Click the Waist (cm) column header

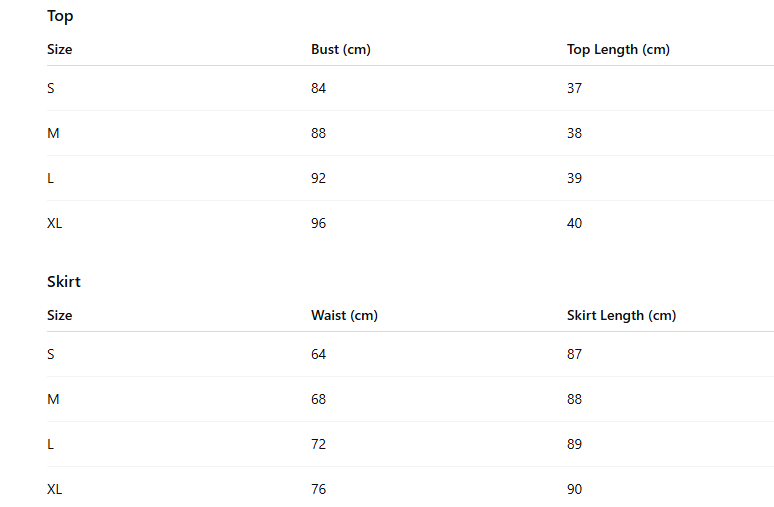(344, 316)
